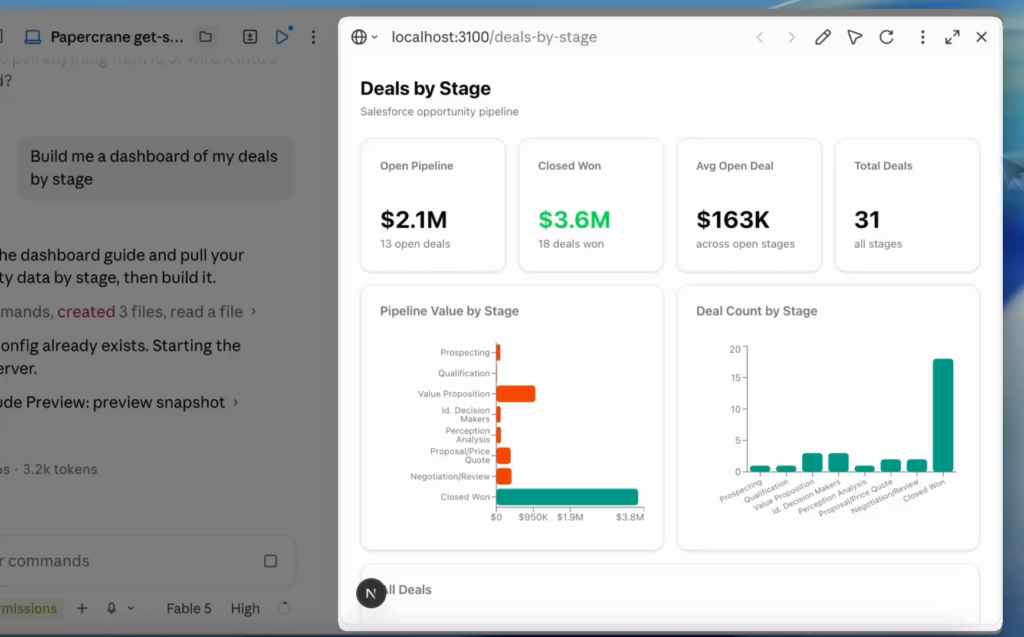Click the loading spinner icon in bottom bar
The width and height of the screenshot is (1024, 637).
pyautogui.click(x=283, y=608)
